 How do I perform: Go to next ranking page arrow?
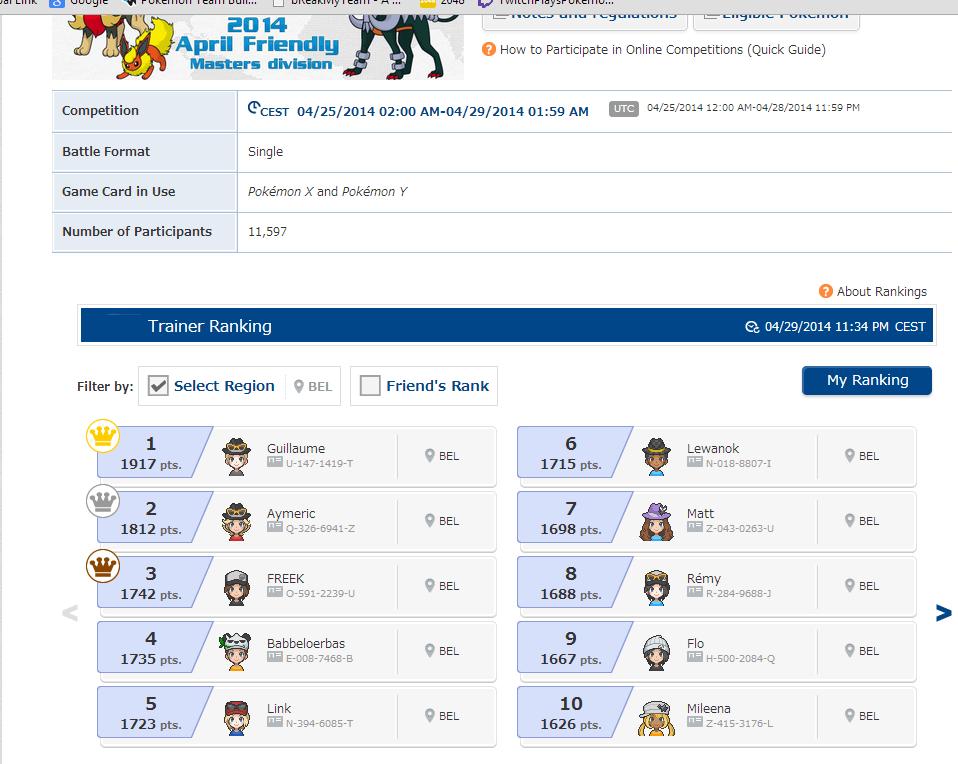(x=943, y=612)
